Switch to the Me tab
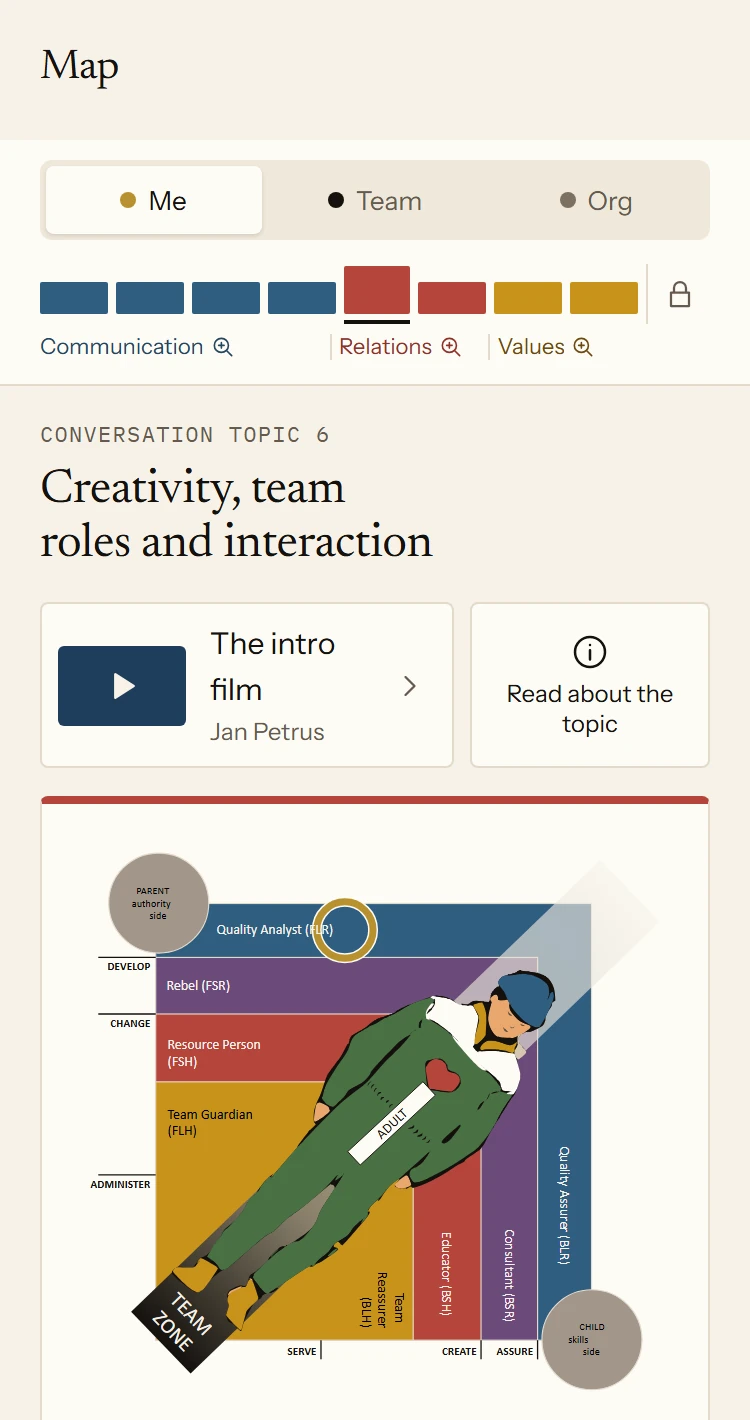The height and width of the screenshot is (1420, 750). tap(154, 200)
